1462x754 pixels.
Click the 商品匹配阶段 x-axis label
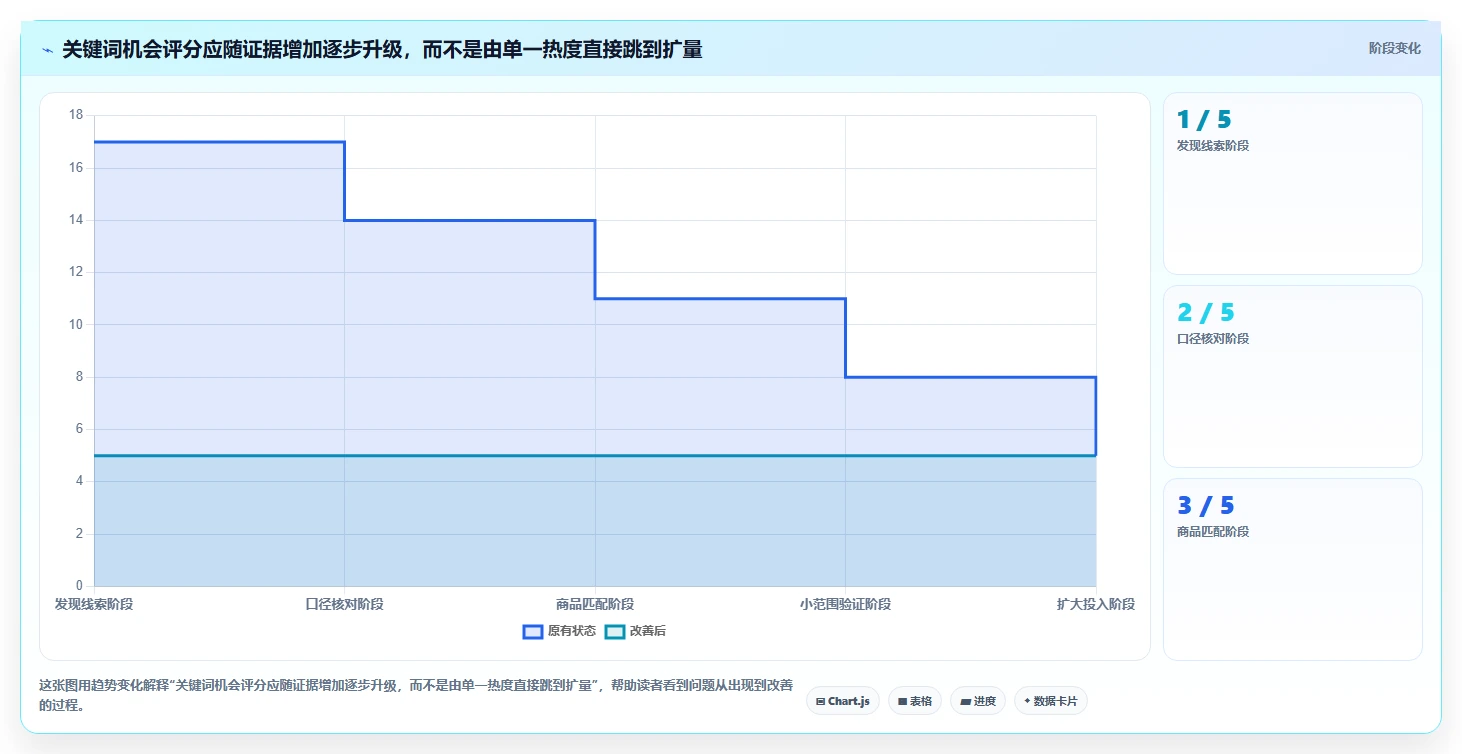point(595,604)
